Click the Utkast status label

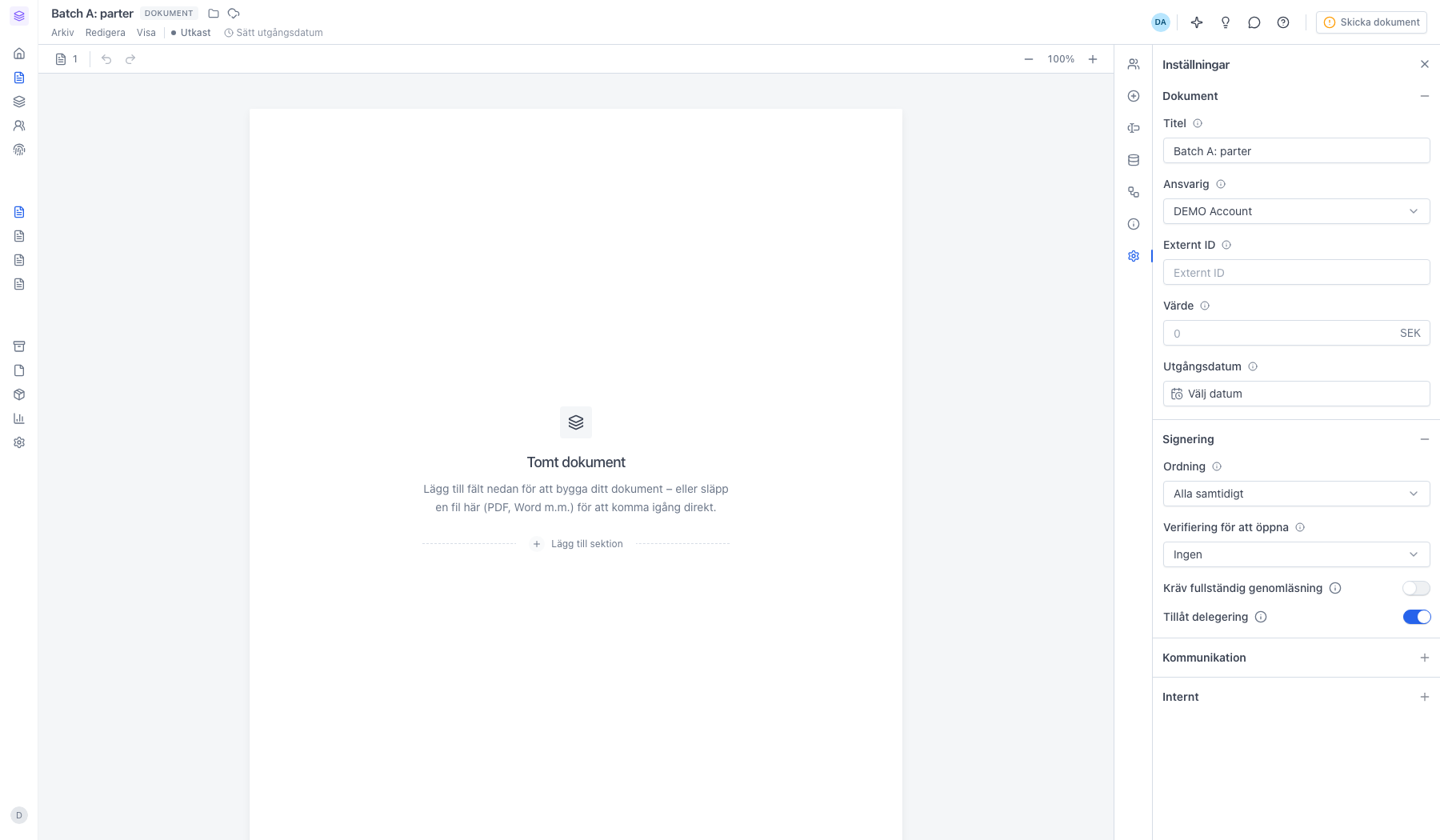191,33
